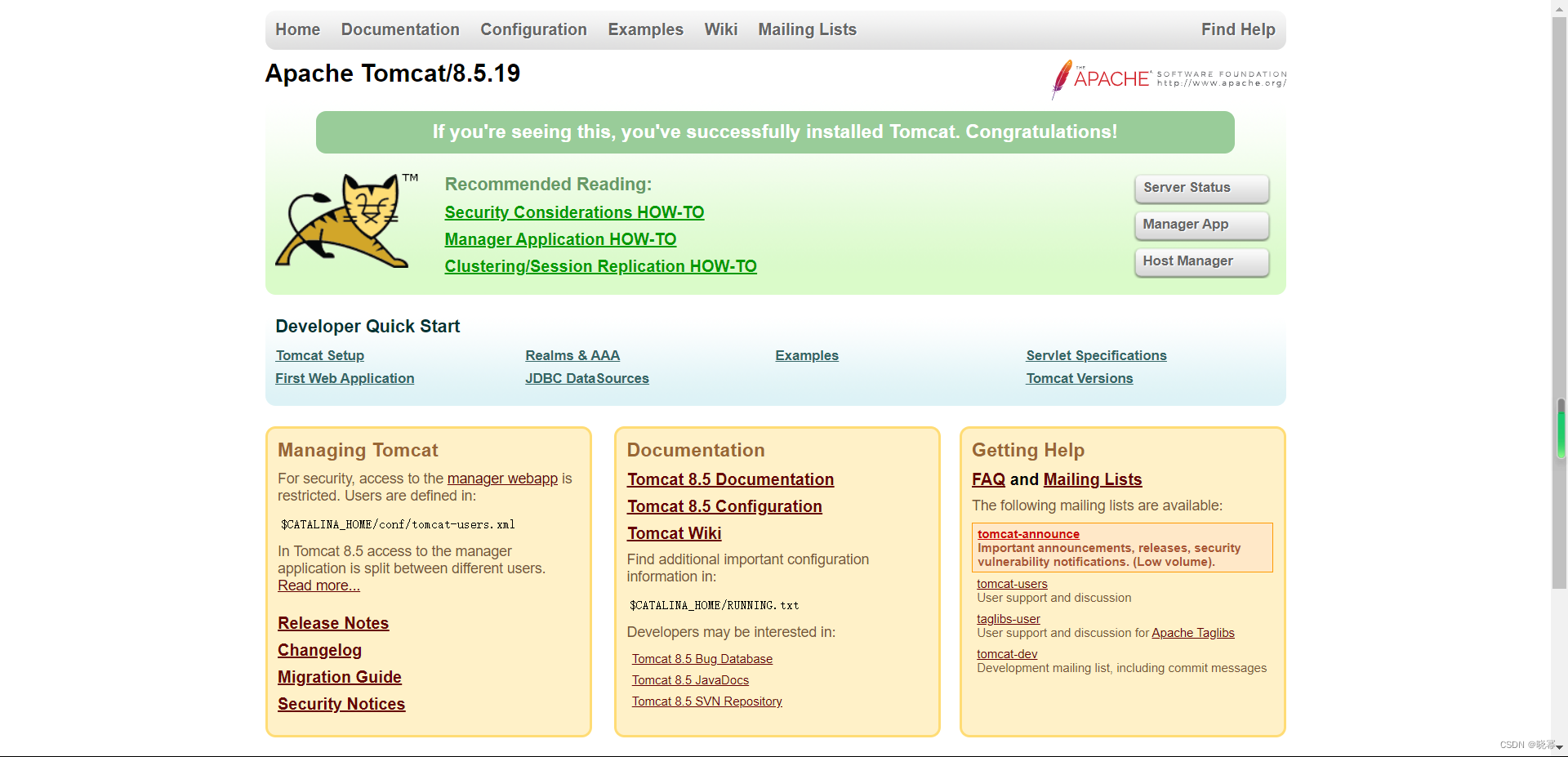
Task: Click Examples link under Developer Quick Start
Action: (807, 355)
